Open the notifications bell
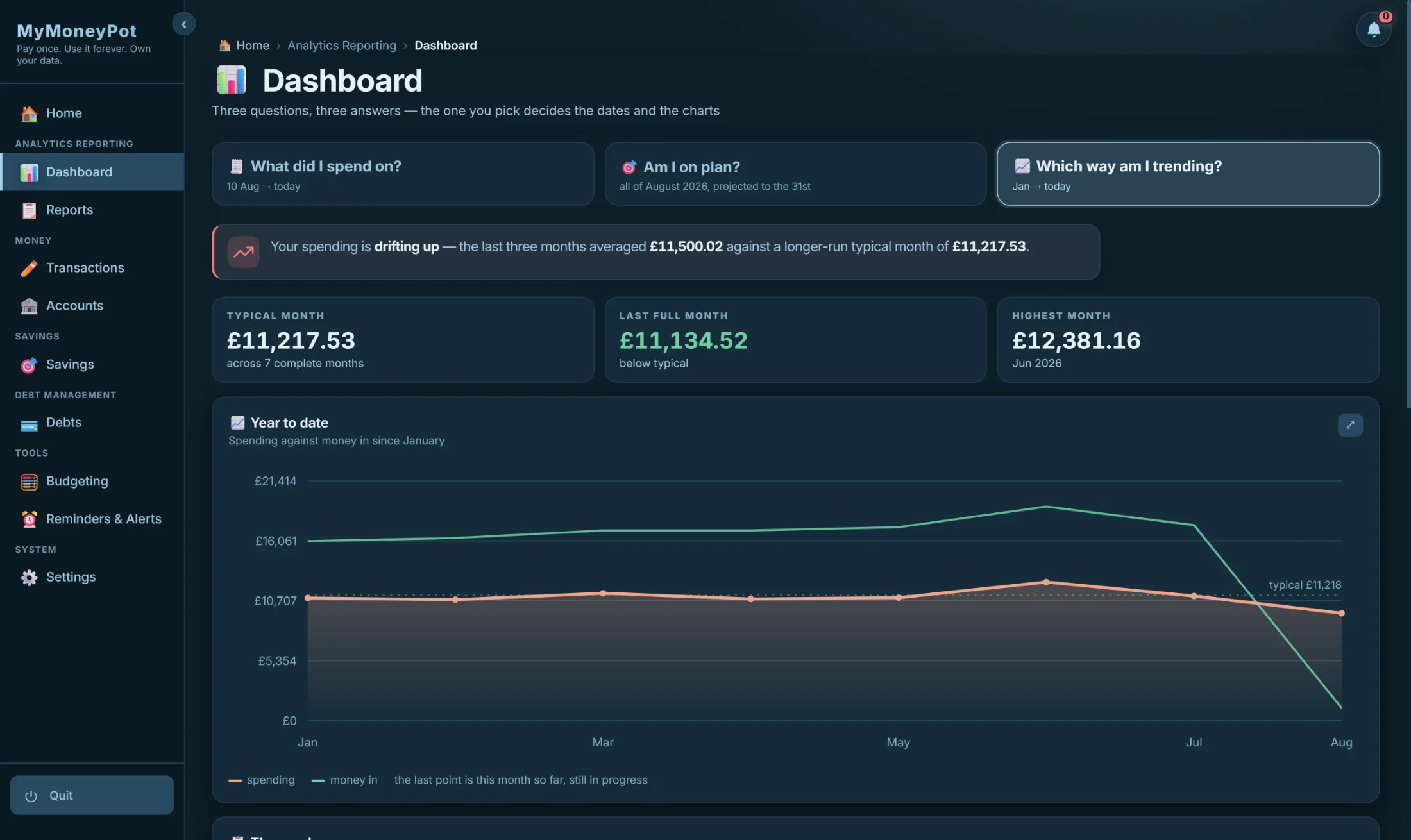Viewport: 1411px width, 840px height. 1373,29
